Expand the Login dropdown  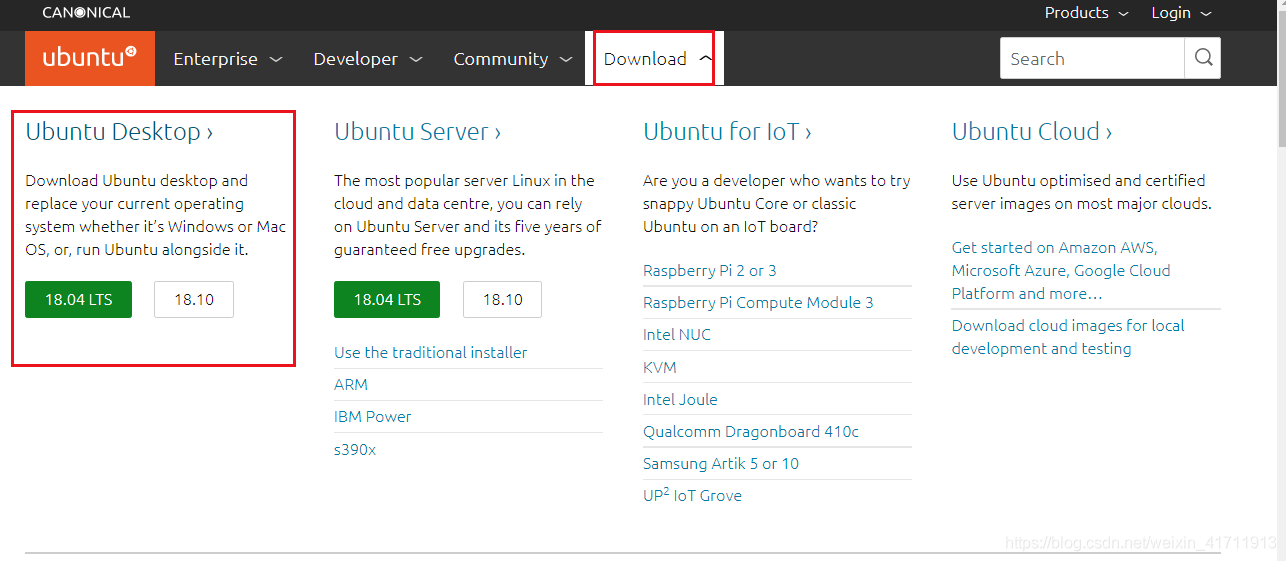tap(1181, 13)
